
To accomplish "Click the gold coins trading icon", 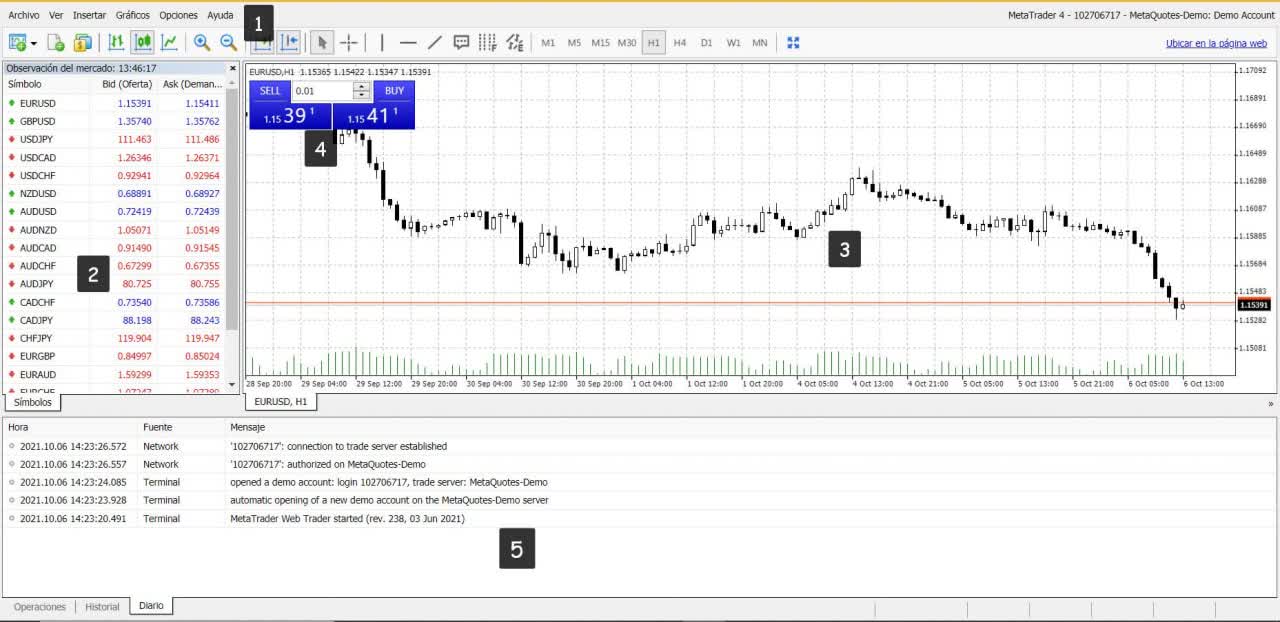I will coord(83,42).
